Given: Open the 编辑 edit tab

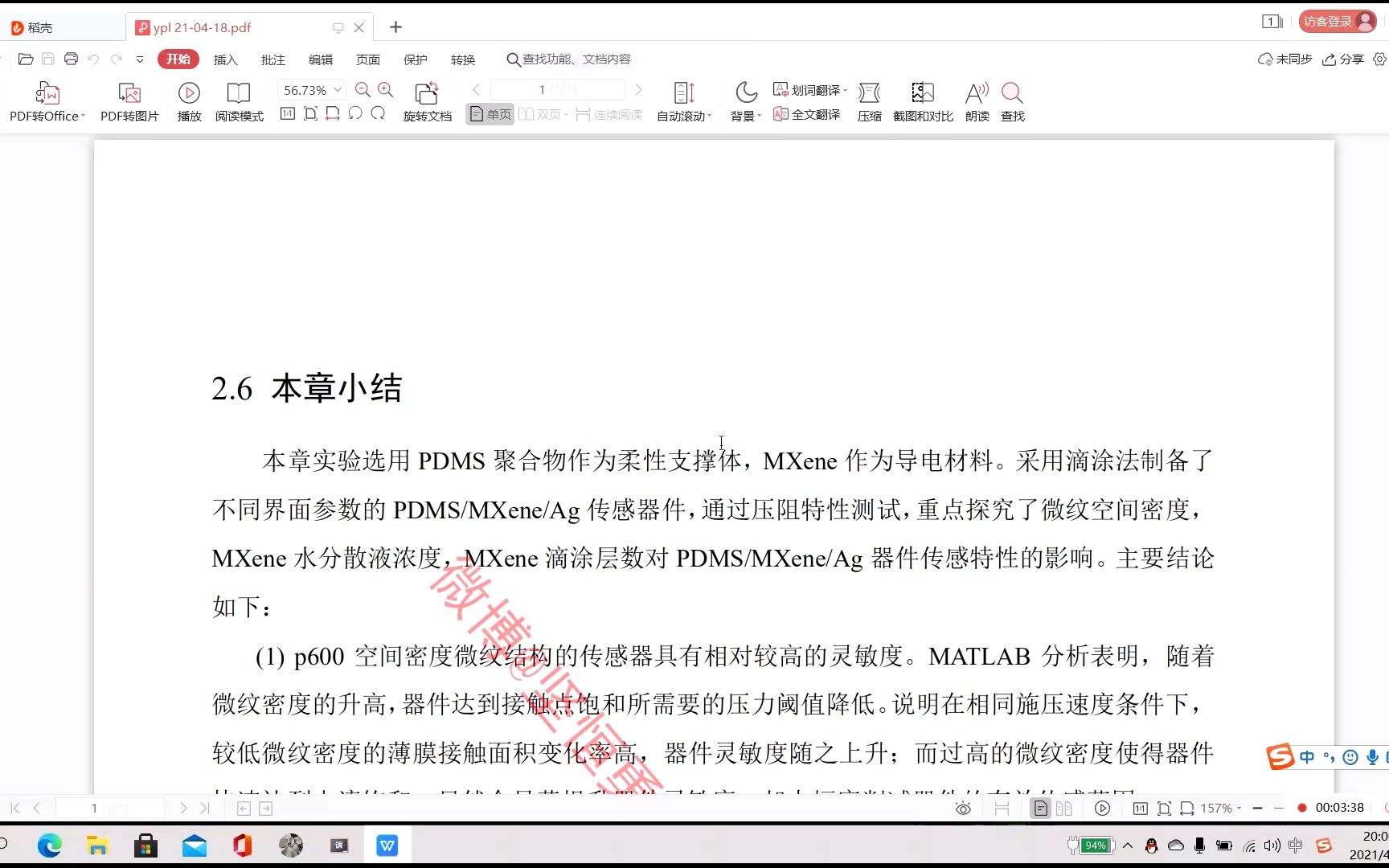Looking at the screenshot, I should tap(321, 60).
